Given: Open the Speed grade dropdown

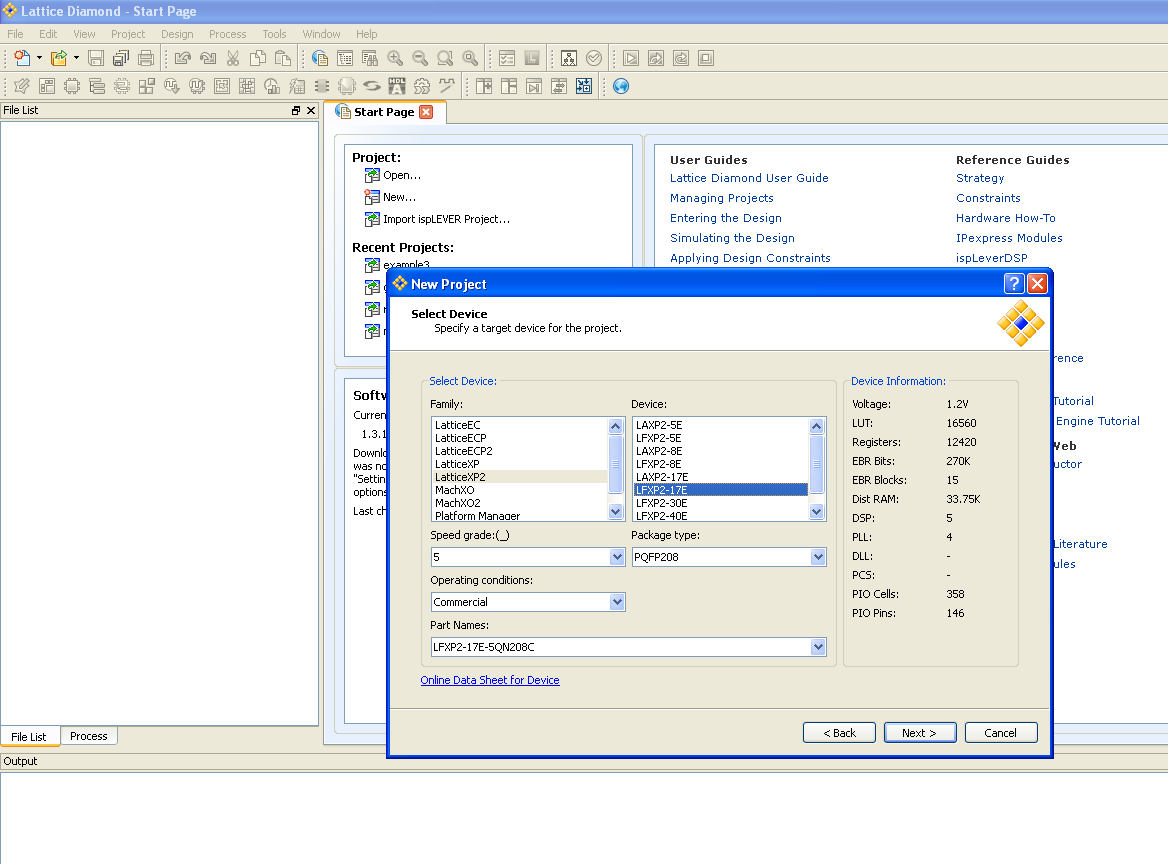Looking at the screenshot, I should click(617, 557).
